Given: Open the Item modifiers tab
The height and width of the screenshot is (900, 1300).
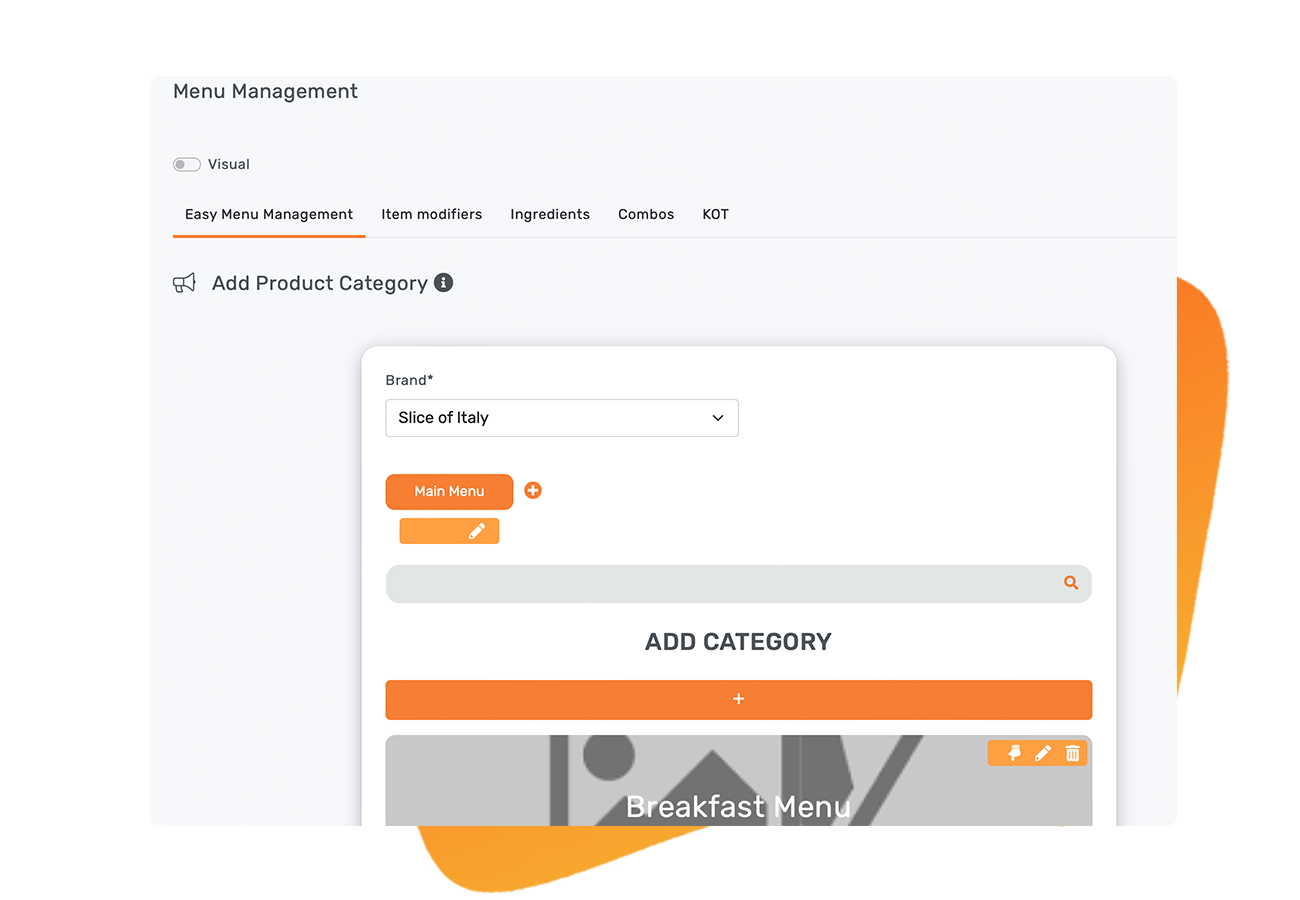Looking at the screenshot, I should pos(431,214).
